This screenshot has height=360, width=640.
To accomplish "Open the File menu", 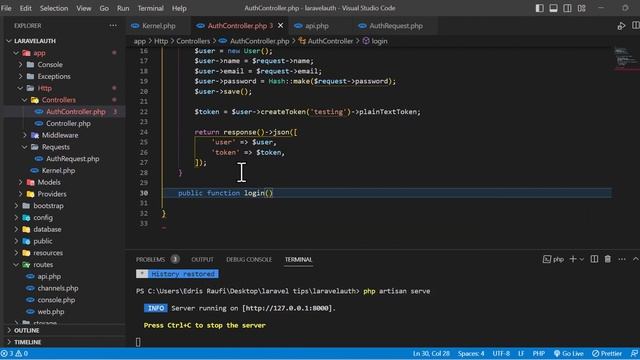I will [x=6, y=8].
